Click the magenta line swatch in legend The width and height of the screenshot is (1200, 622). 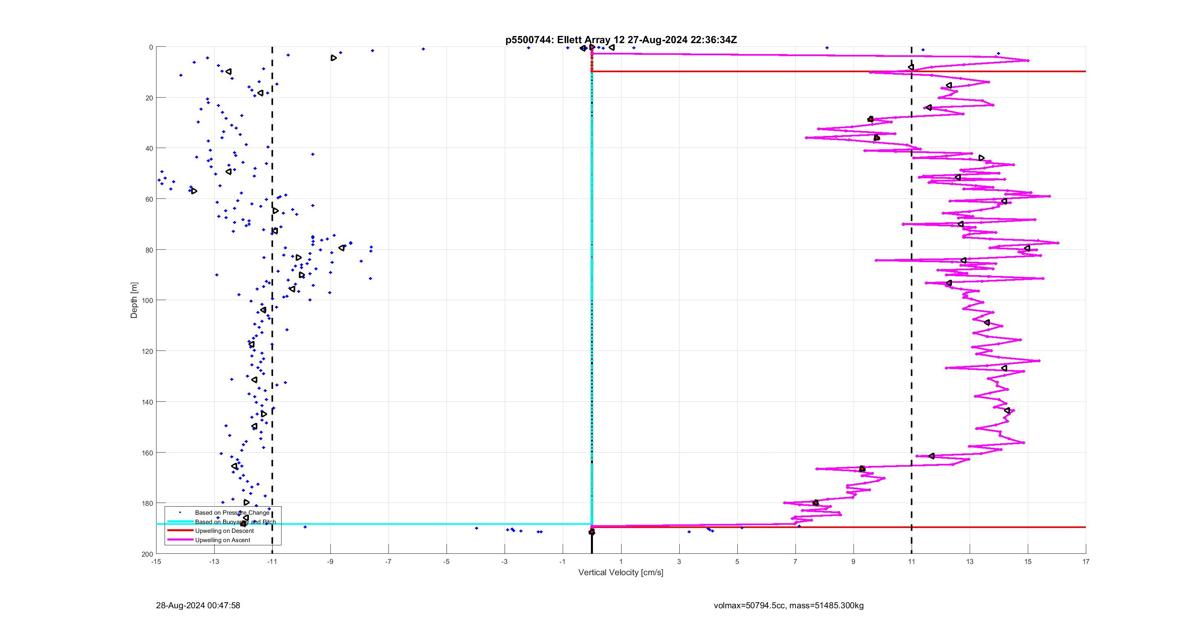click(179, 540)
